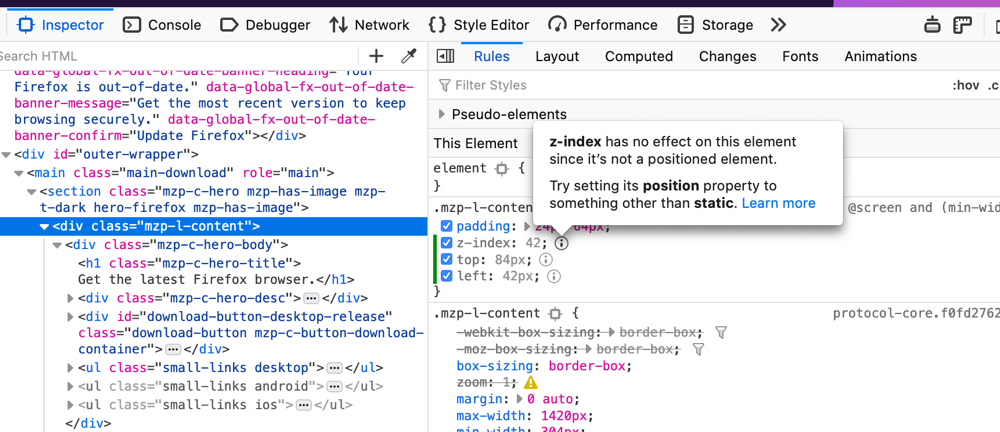Collapse the selected mzp-l-content div
Viewport: 1000px width, 432px height.
[44, 227]
